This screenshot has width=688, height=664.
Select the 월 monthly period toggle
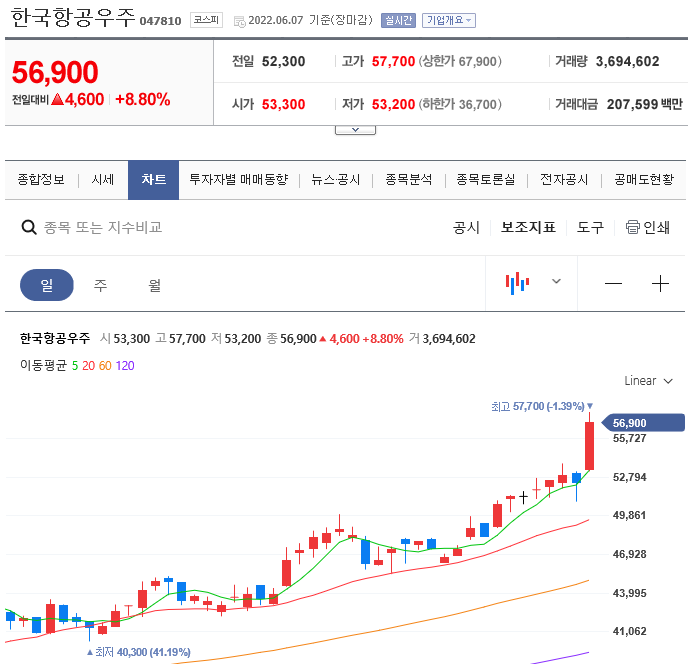click(154, 285)
